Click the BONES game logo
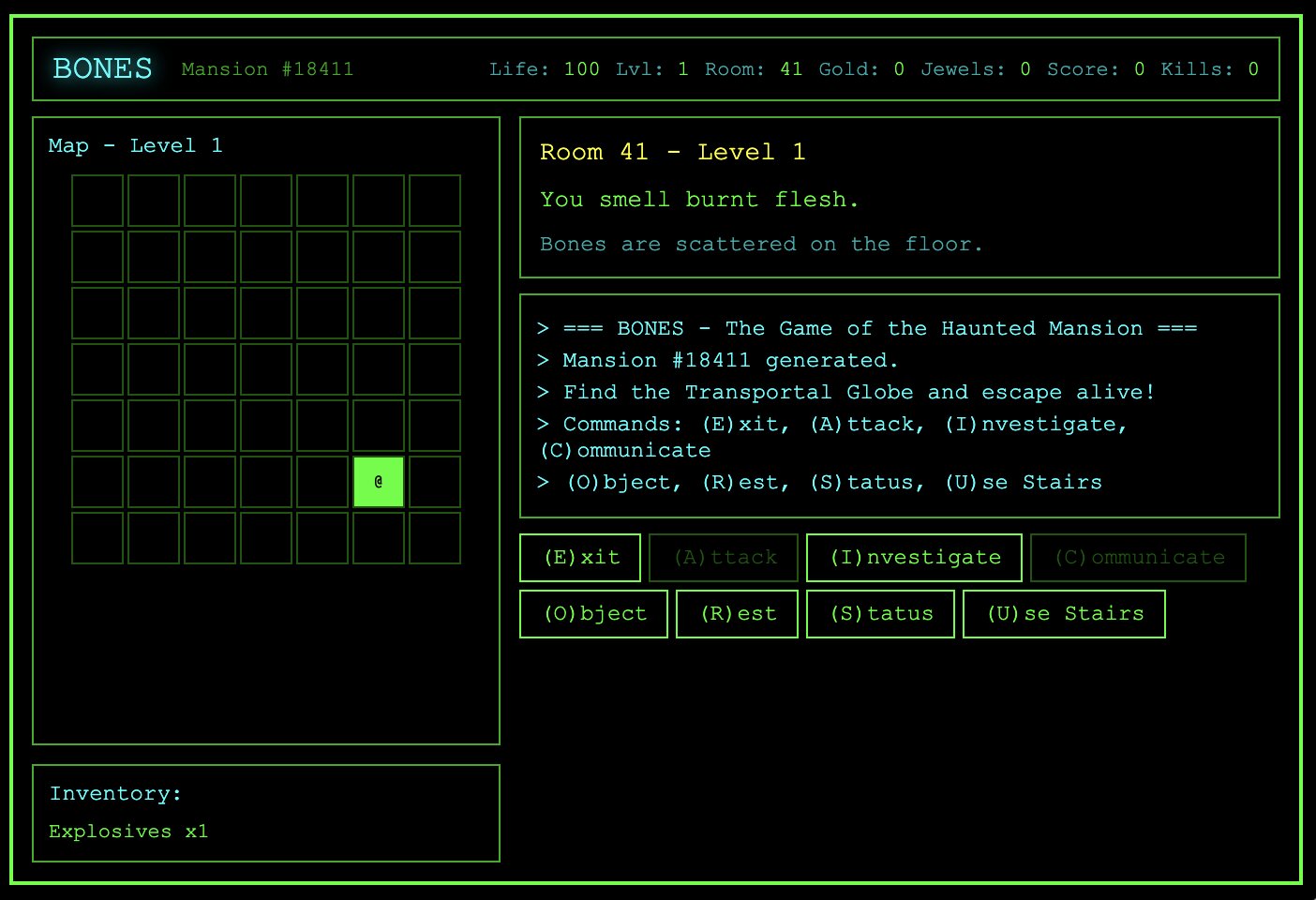The height and width of the screenshot is (900, 1316). 102,67
